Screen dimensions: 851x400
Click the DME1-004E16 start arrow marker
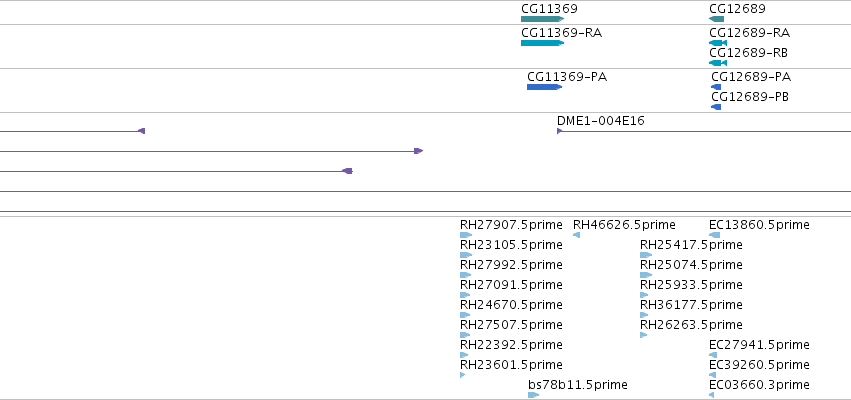tap(560, 131)
